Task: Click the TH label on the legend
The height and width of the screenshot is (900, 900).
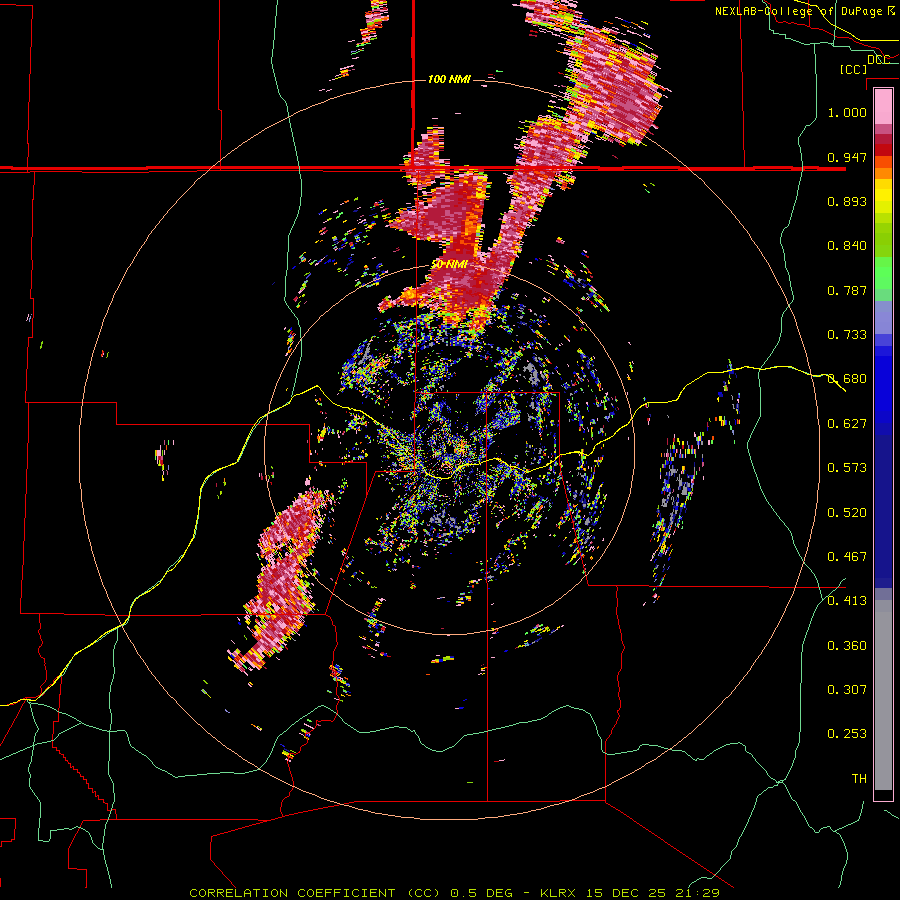Action: (x=859, y=779)
